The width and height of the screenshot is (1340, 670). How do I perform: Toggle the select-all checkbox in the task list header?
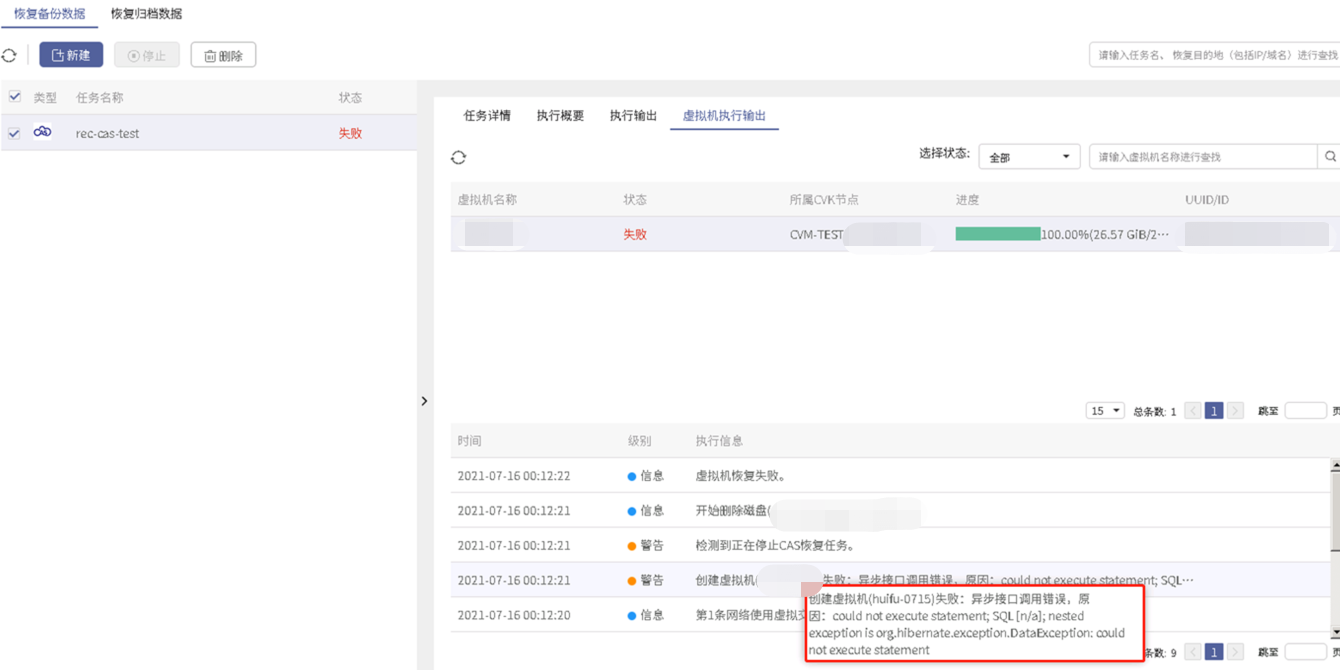pos(14,97)
